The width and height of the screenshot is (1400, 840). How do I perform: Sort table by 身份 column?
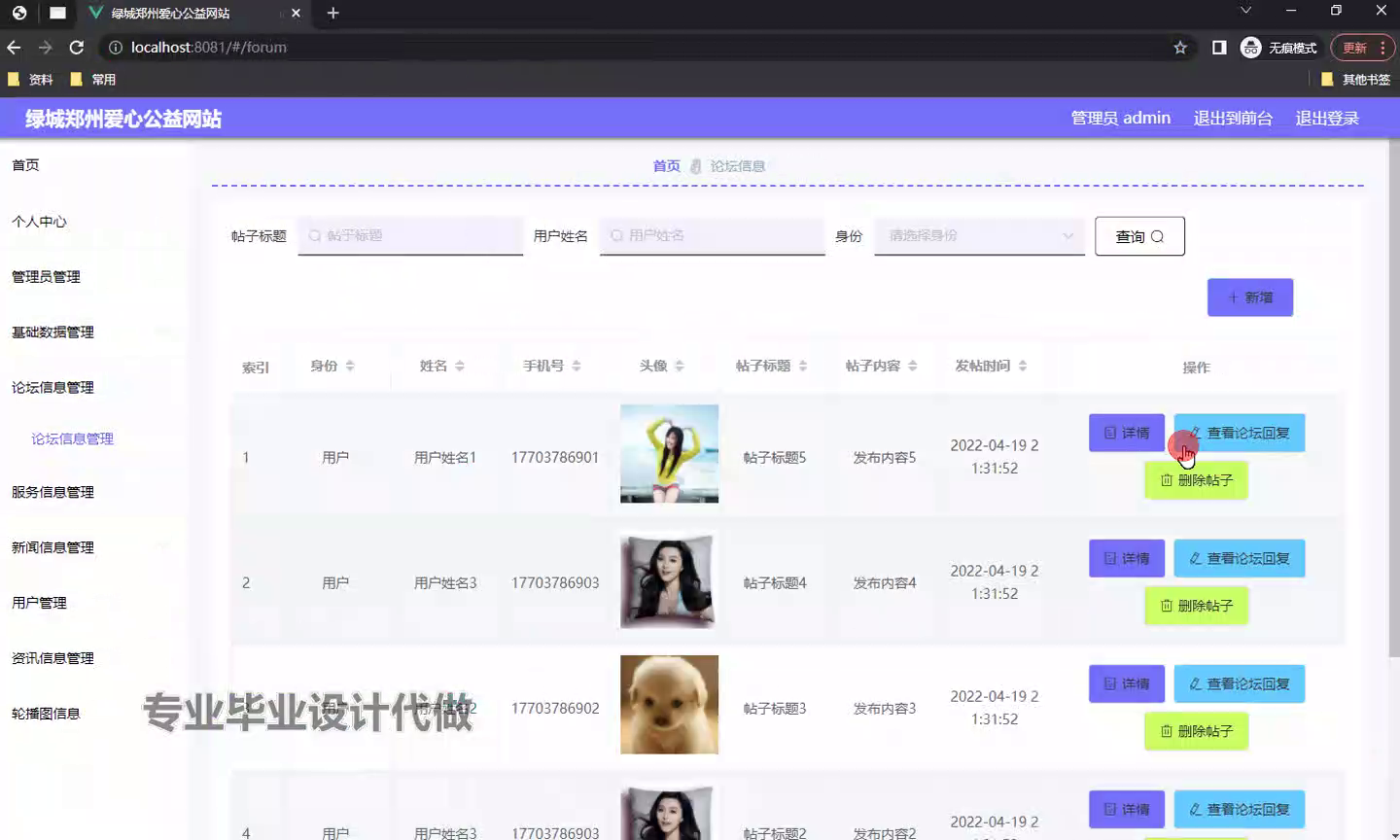point(350,366)
